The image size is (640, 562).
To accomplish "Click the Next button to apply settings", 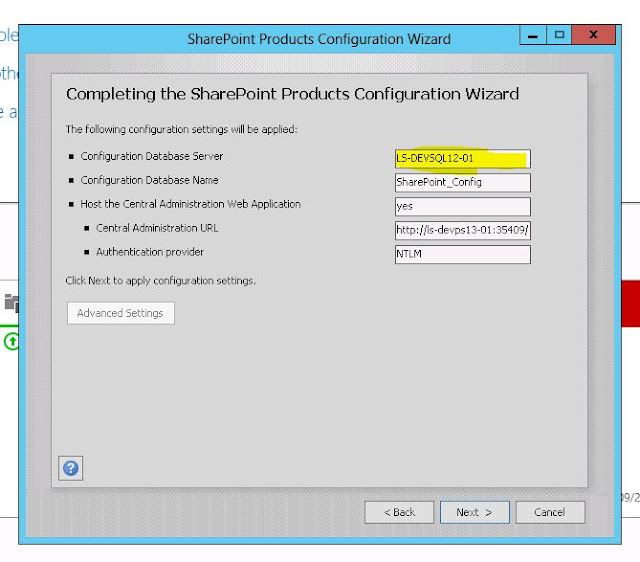I will (475, 512).
